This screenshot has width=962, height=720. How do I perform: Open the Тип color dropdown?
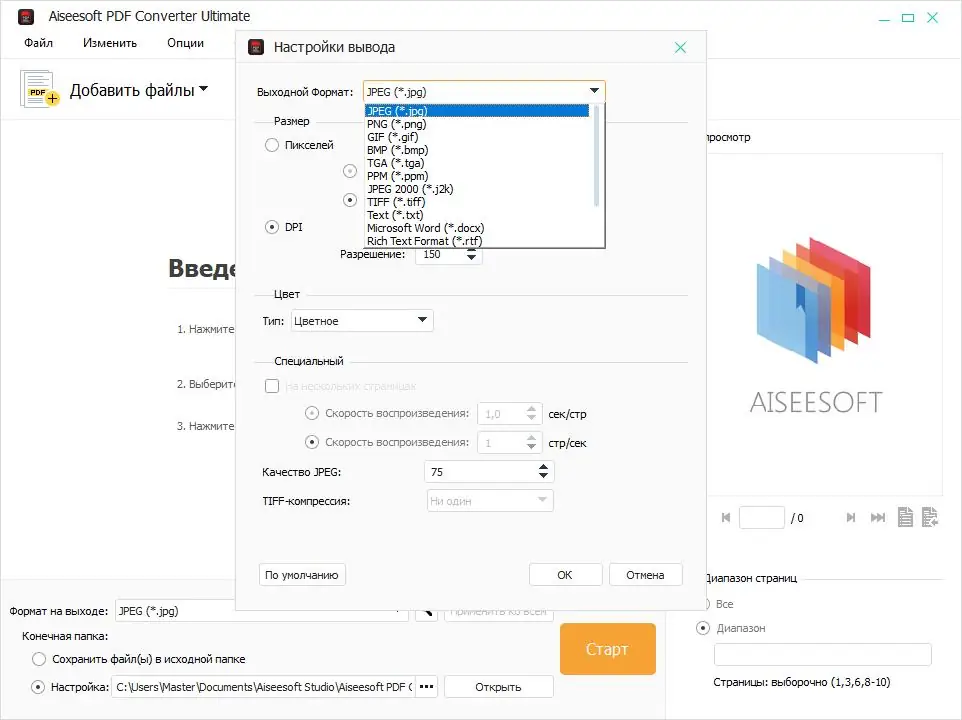[362, 321]
